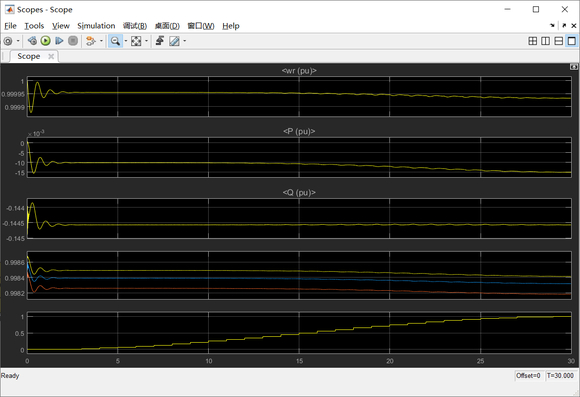The image size is (580, 397).
Task: Click the gray Stop simulation button
Action: (x=73, y=41)
